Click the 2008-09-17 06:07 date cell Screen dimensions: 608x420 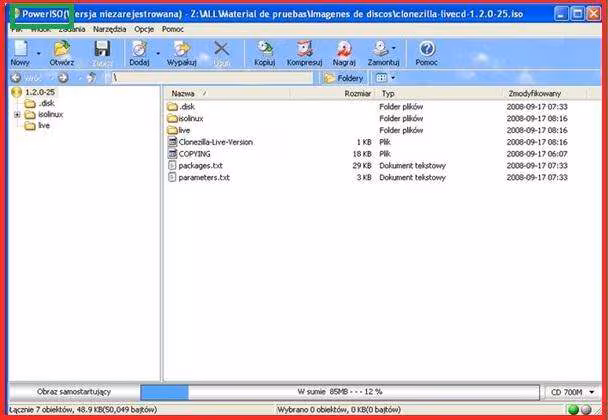point(537,154)
